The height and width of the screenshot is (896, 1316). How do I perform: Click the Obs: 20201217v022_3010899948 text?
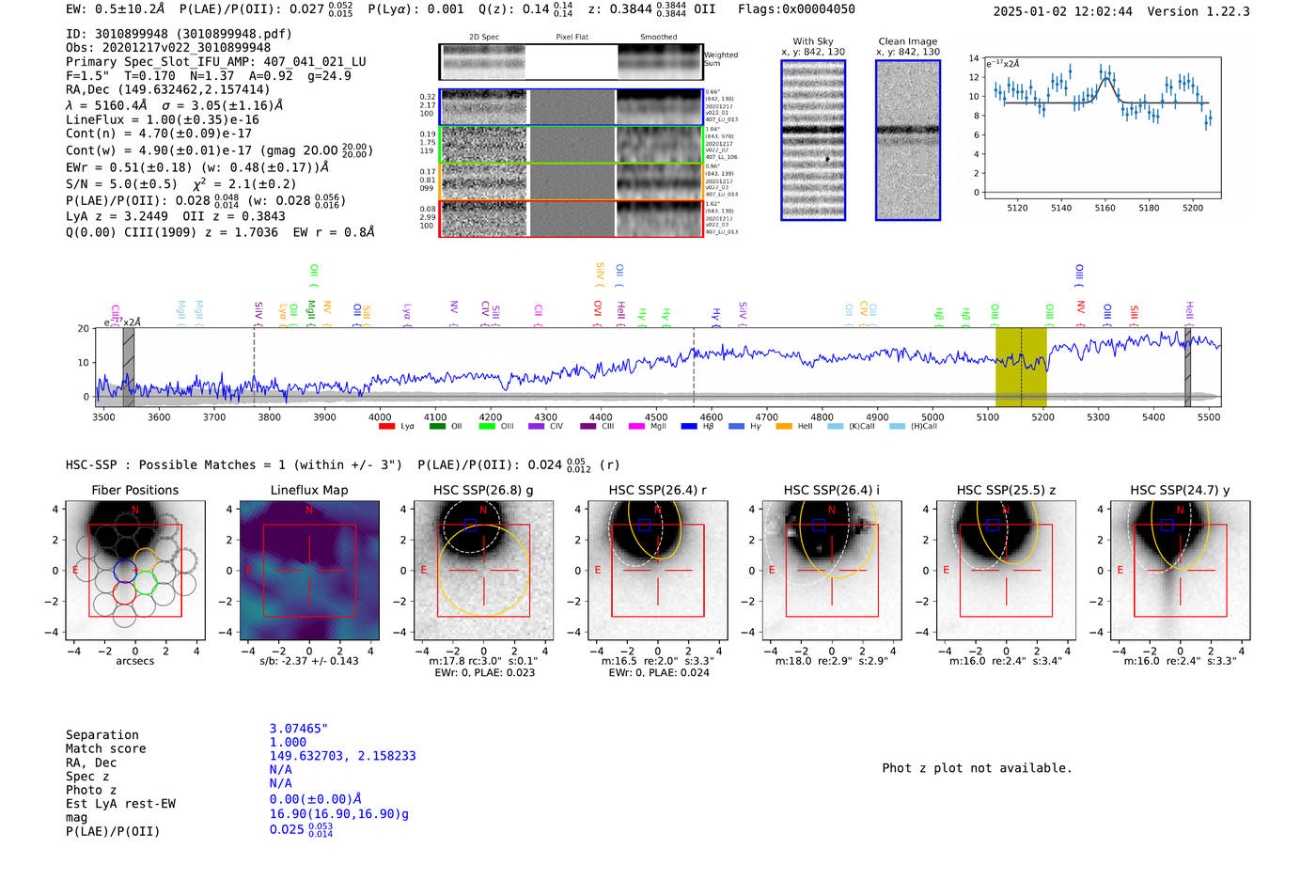click(168, 48)
